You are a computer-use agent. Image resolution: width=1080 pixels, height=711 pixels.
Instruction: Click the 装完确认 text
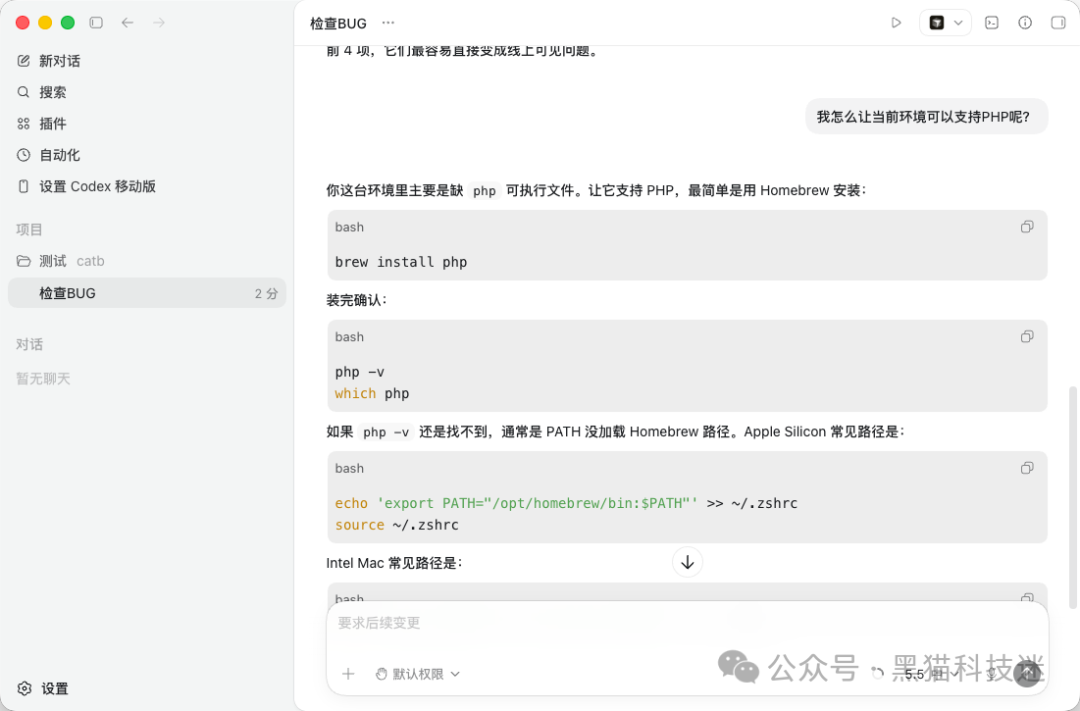pyautogui.click(x=356, y=300)
